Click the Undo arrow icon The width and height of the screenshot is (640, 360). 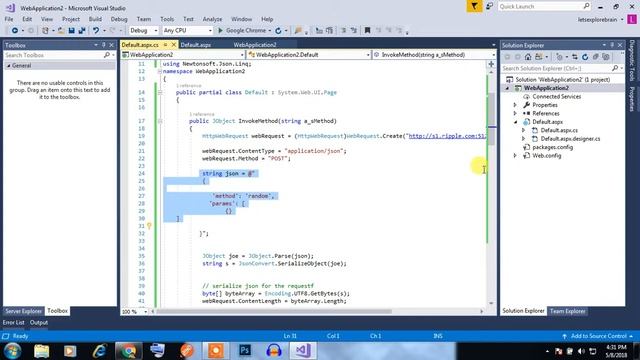tap(96, 31)
